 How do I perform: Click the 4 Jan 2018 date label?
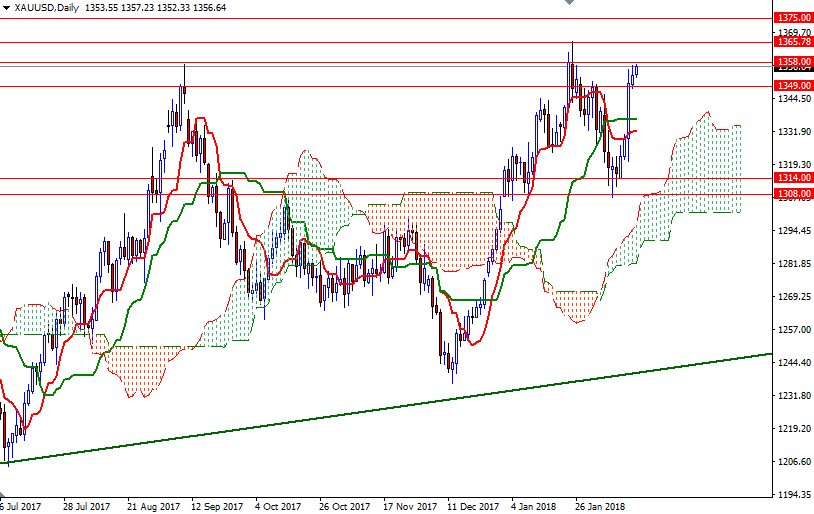(x=533, y=506)
